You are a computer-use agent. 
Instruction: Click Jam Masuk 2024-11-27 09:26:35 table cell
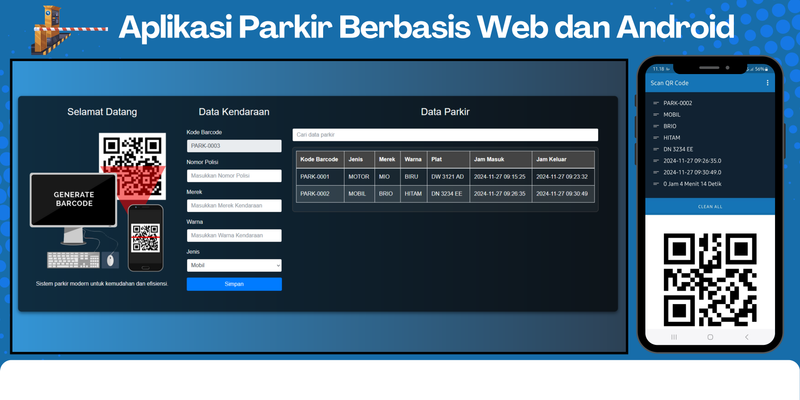click(501, 194)
